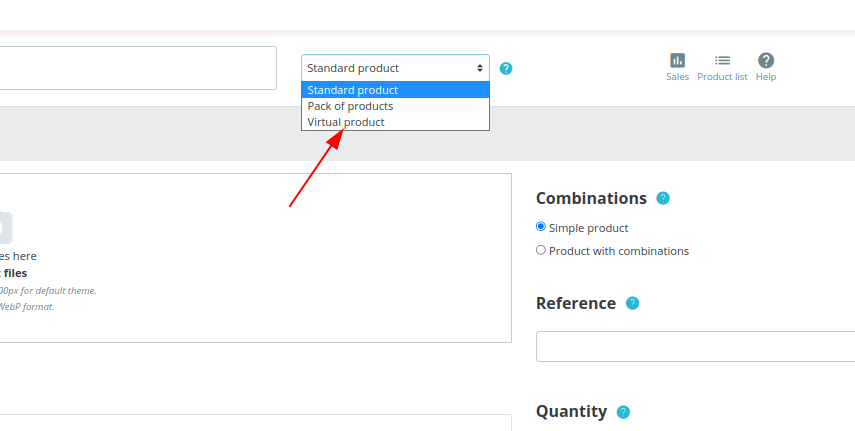Select Product with combinations radio button

[540, 250]
